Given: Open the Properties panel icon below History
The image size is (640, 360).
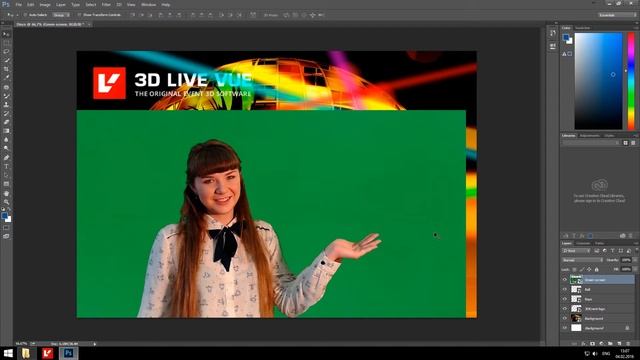Looking at the screenshot, I should coord(553,47).
